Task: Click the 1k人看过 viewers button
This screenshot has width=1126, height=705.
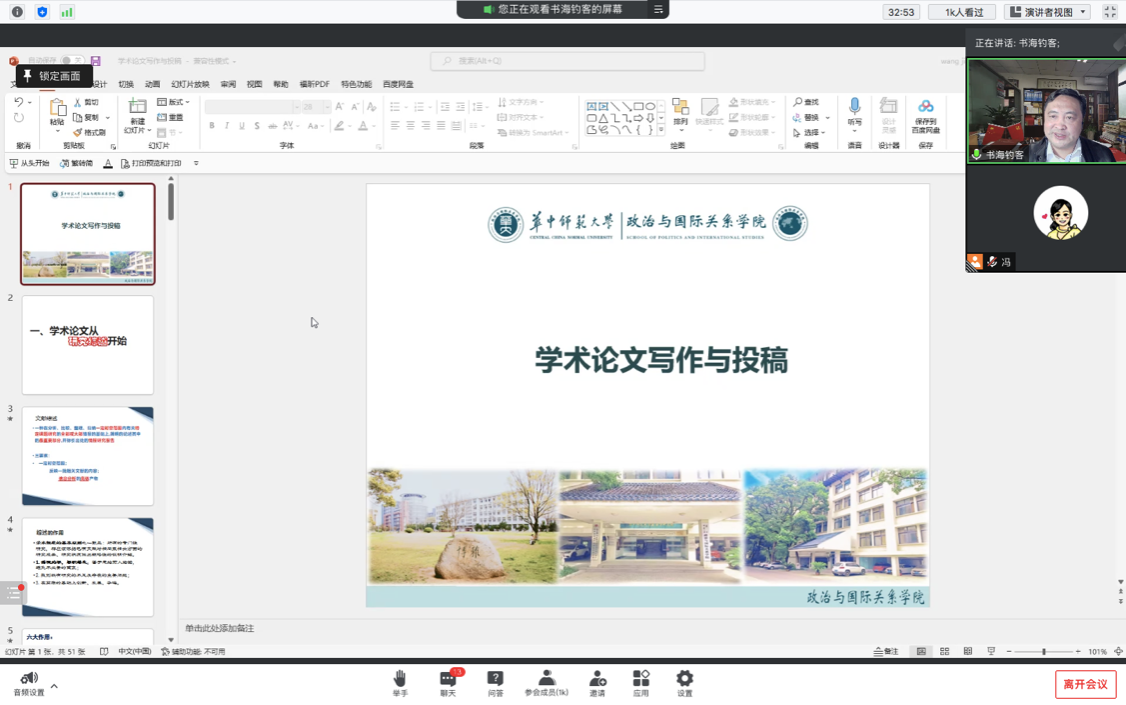Action: point(962,12)
